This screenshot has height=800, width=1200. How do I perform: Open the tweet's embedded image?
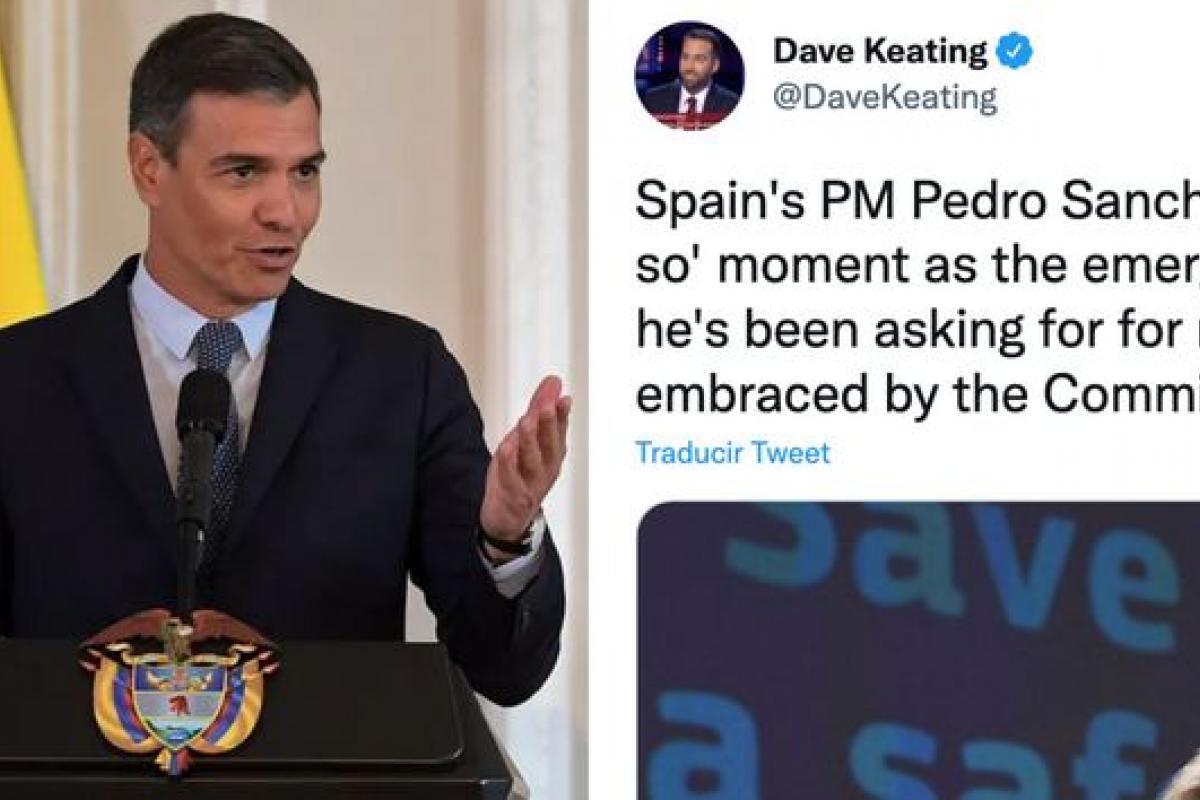point(918,651)
